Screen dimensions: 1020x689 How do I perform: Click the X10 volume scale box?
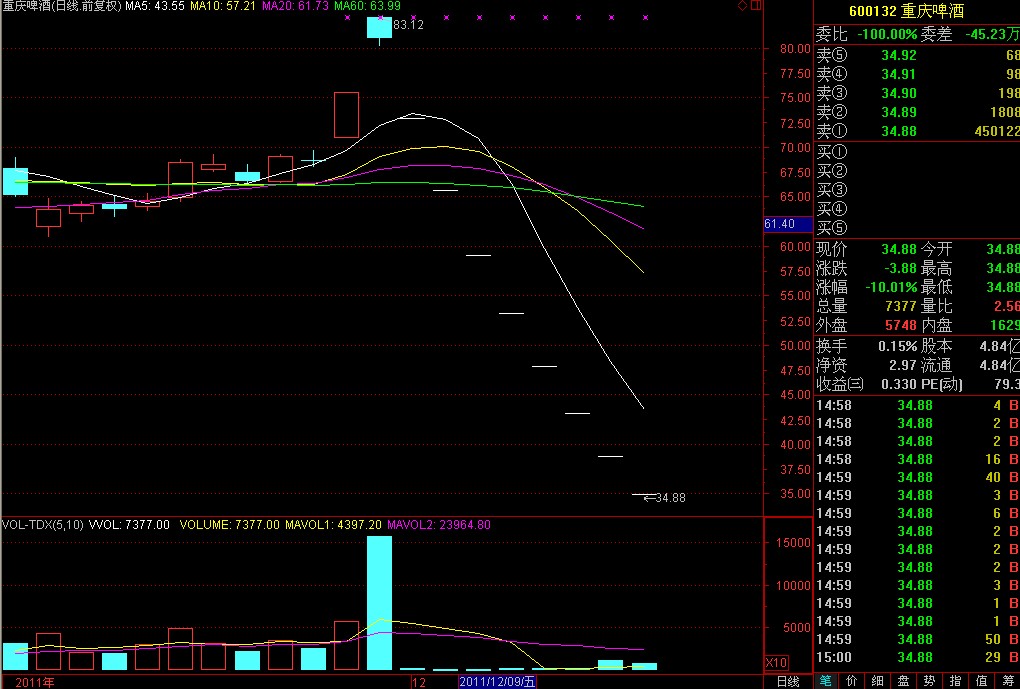(775, 662)
